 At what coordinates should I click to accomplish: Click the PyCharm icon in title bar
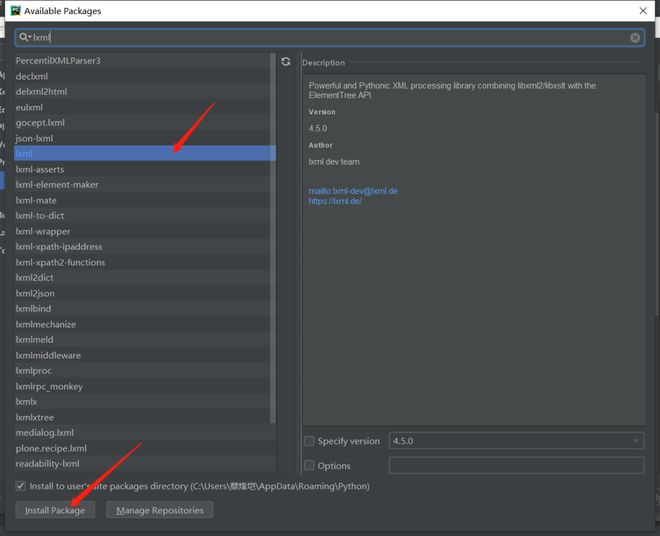(x=13, y=11)
